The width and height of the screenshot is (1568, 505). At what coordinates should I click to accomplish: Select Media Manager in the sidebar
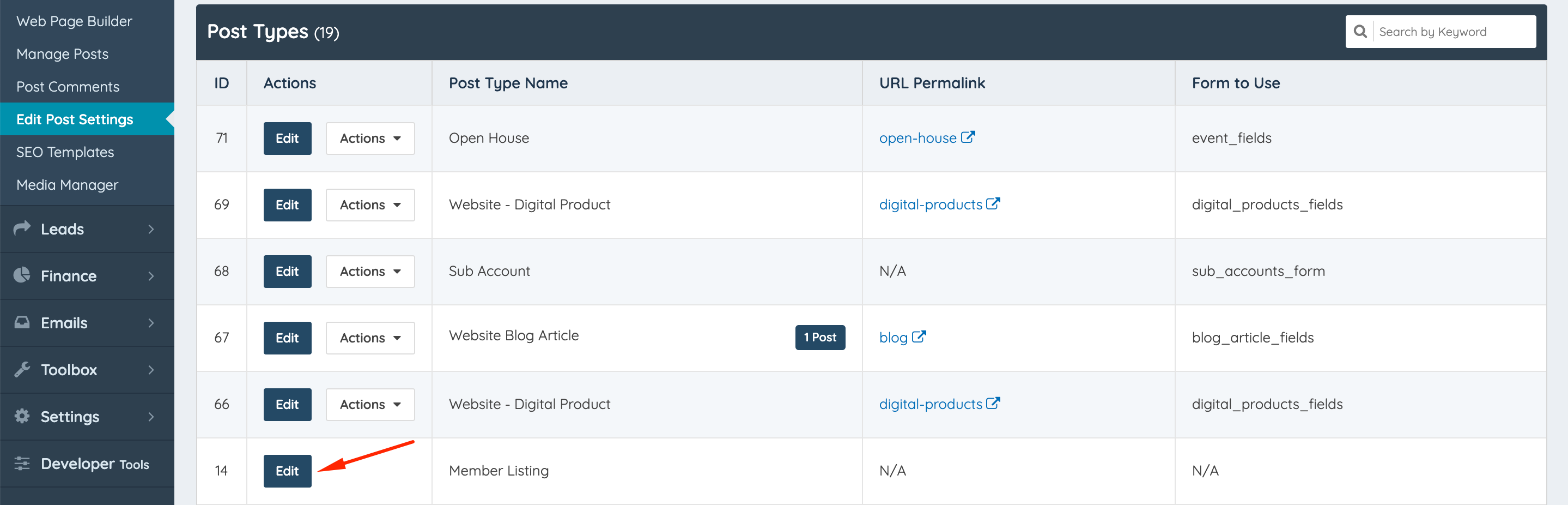67,184
